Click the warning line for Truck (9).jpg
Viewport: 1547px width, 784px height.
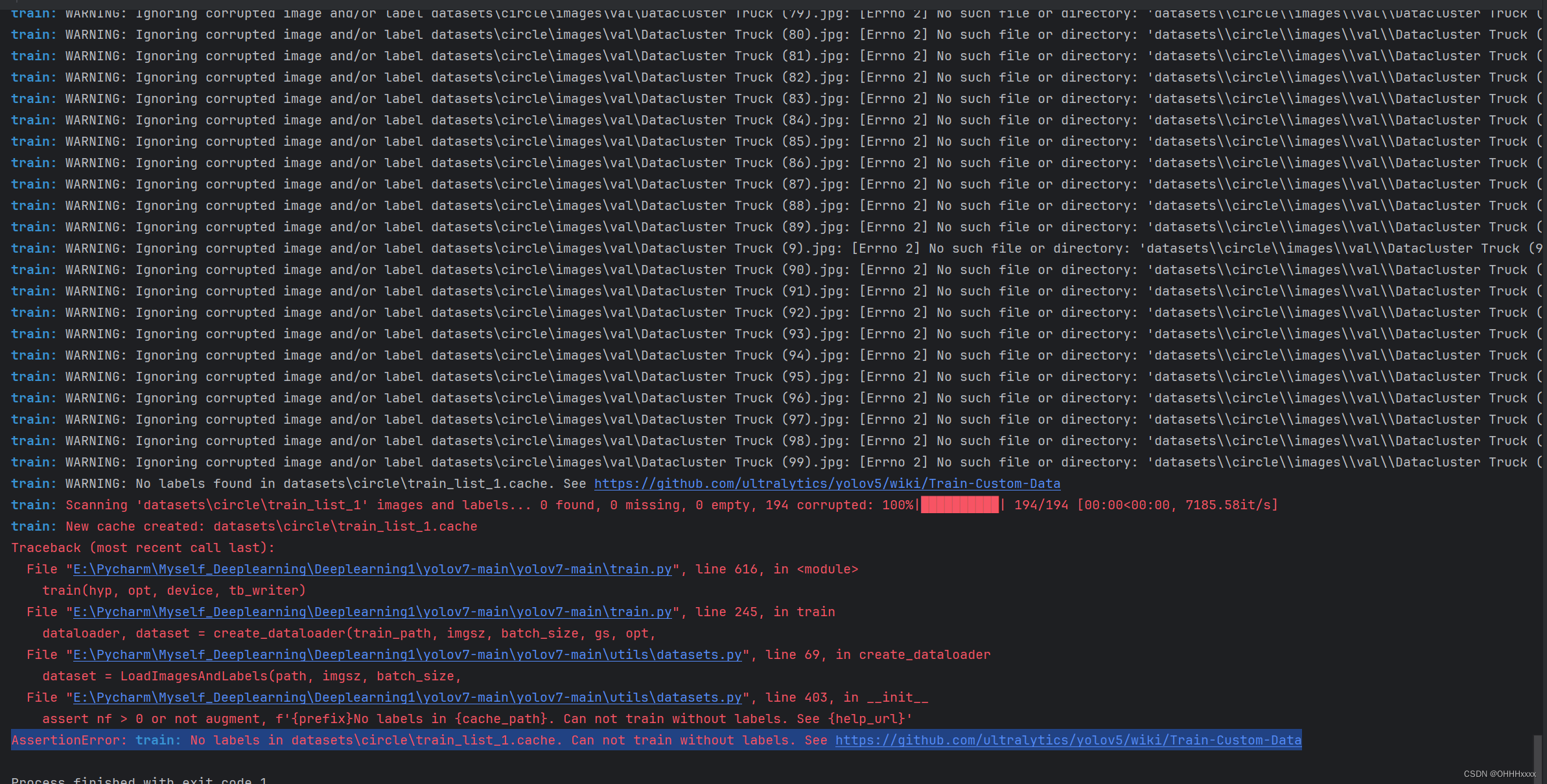point(454,248)
